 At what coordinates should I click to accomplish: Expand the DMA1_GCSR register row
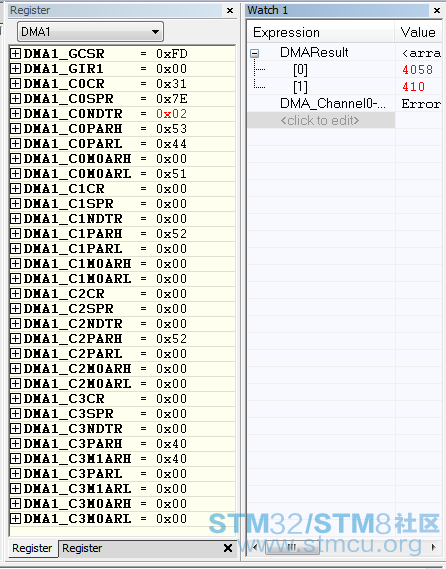tap(15, 54)
